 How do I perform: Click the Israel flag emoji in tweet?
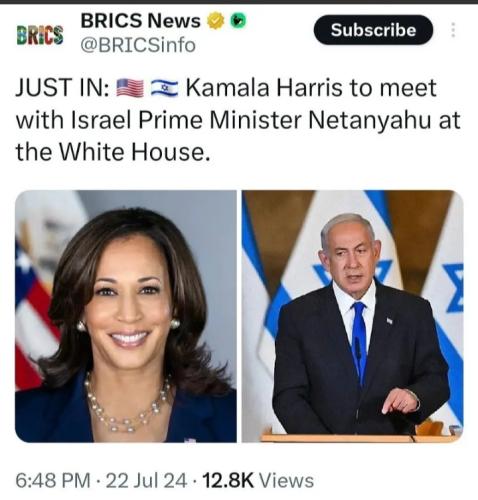(x=164, y=88)
